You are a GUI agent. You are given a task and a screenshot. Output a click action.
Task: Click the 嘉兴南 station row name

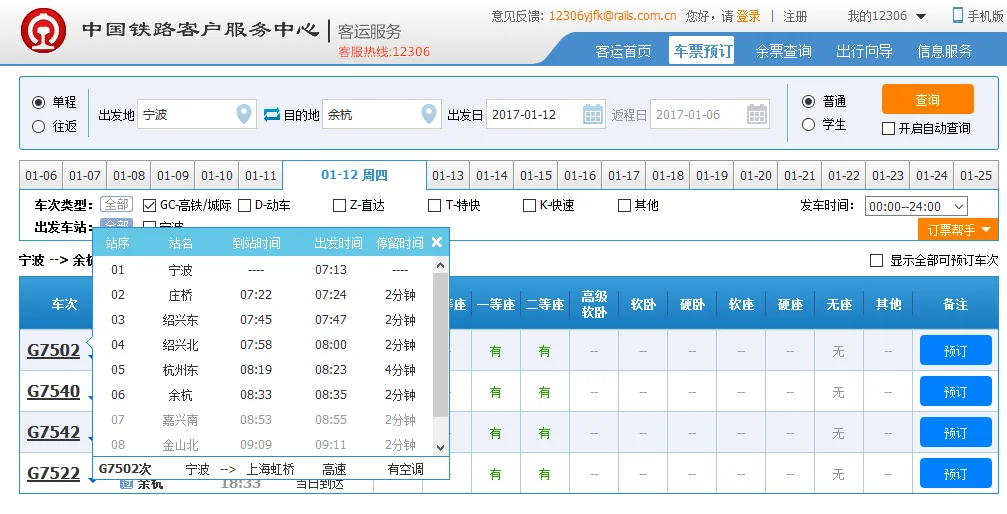(x=180, y=420)
